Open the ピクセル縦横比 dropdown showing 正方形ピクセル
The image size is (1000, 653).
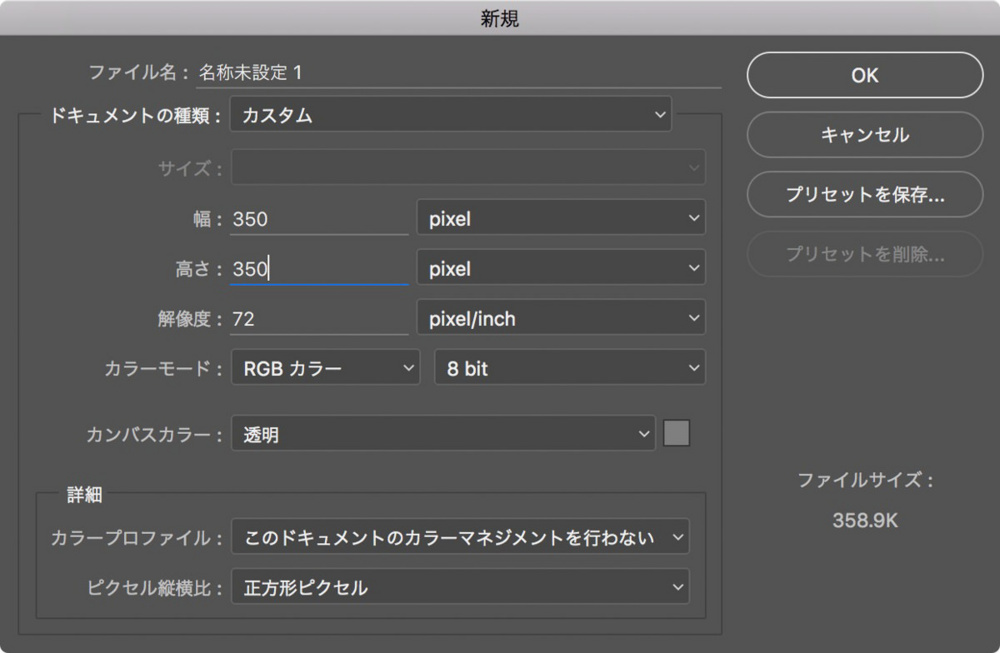point(460,587)
